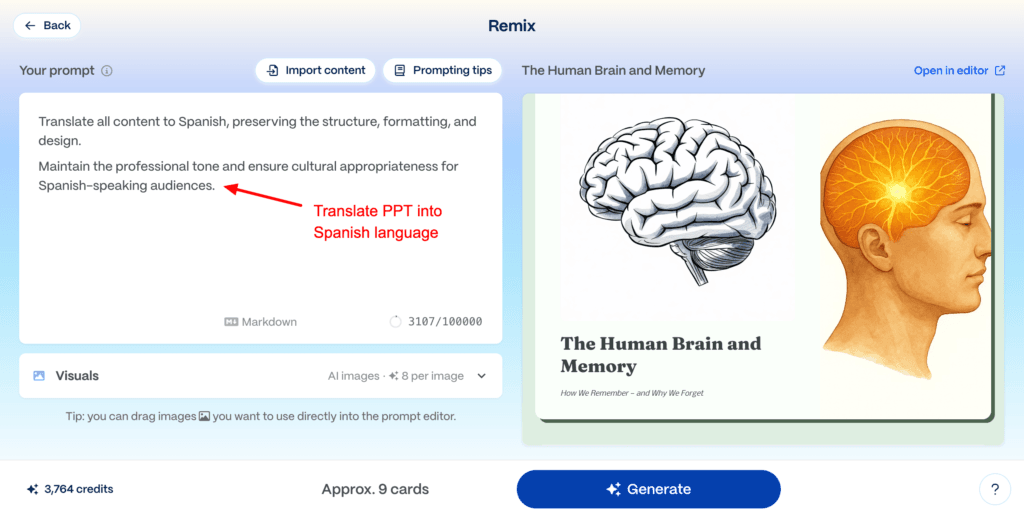This screenshot has height=518, width=1024.
Task: Click the sparkle credits icon
Action: pos(33,489)
